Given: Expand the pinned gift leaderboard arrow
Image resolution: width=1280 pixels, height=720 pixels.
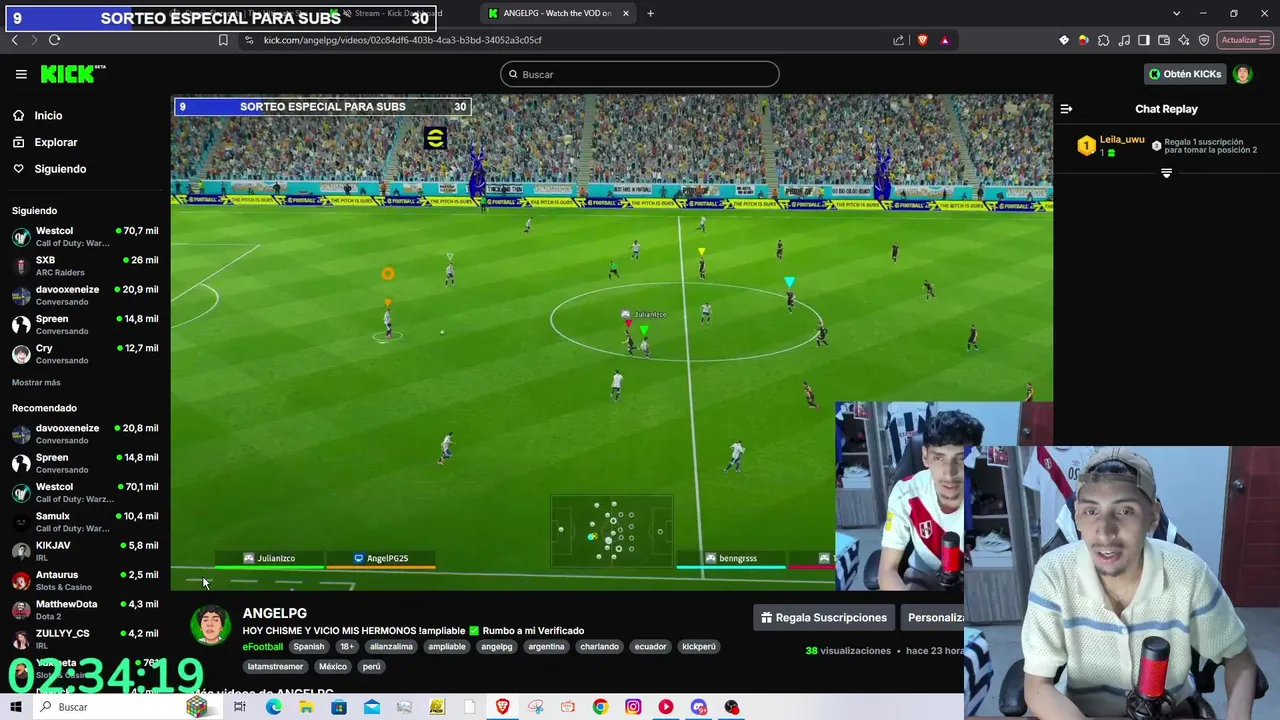Looking at the screenshot, I should [x=1166, y=173].
